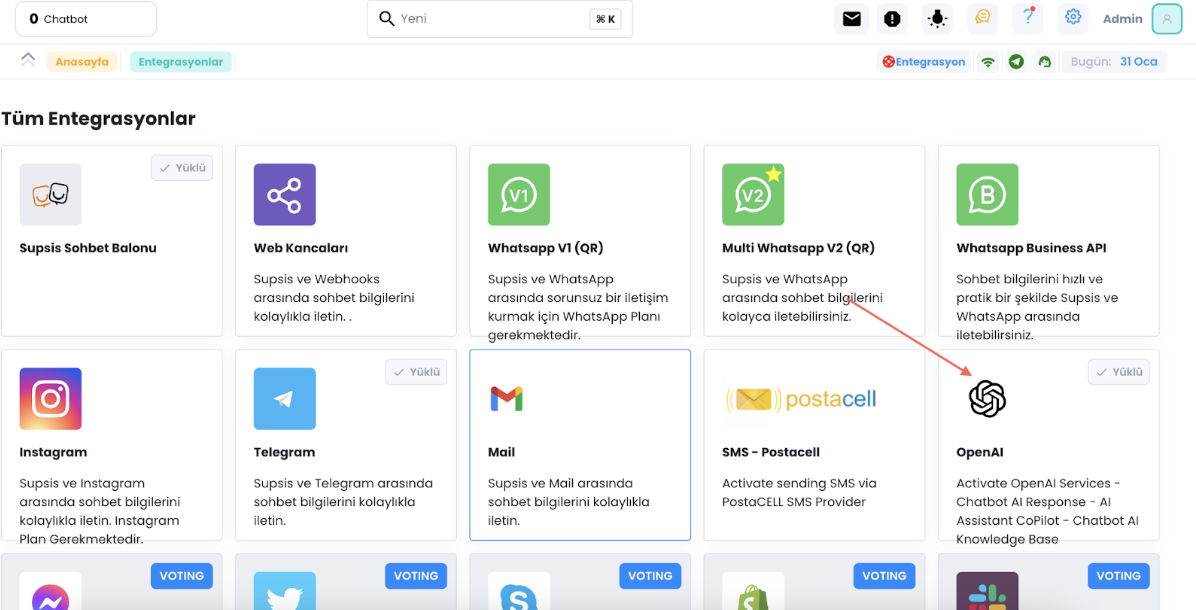Click the green wifi status icon
Image resolution: width=1196 pixels, height=610 pixels.
pyautogui.click(x=988, y=62)
